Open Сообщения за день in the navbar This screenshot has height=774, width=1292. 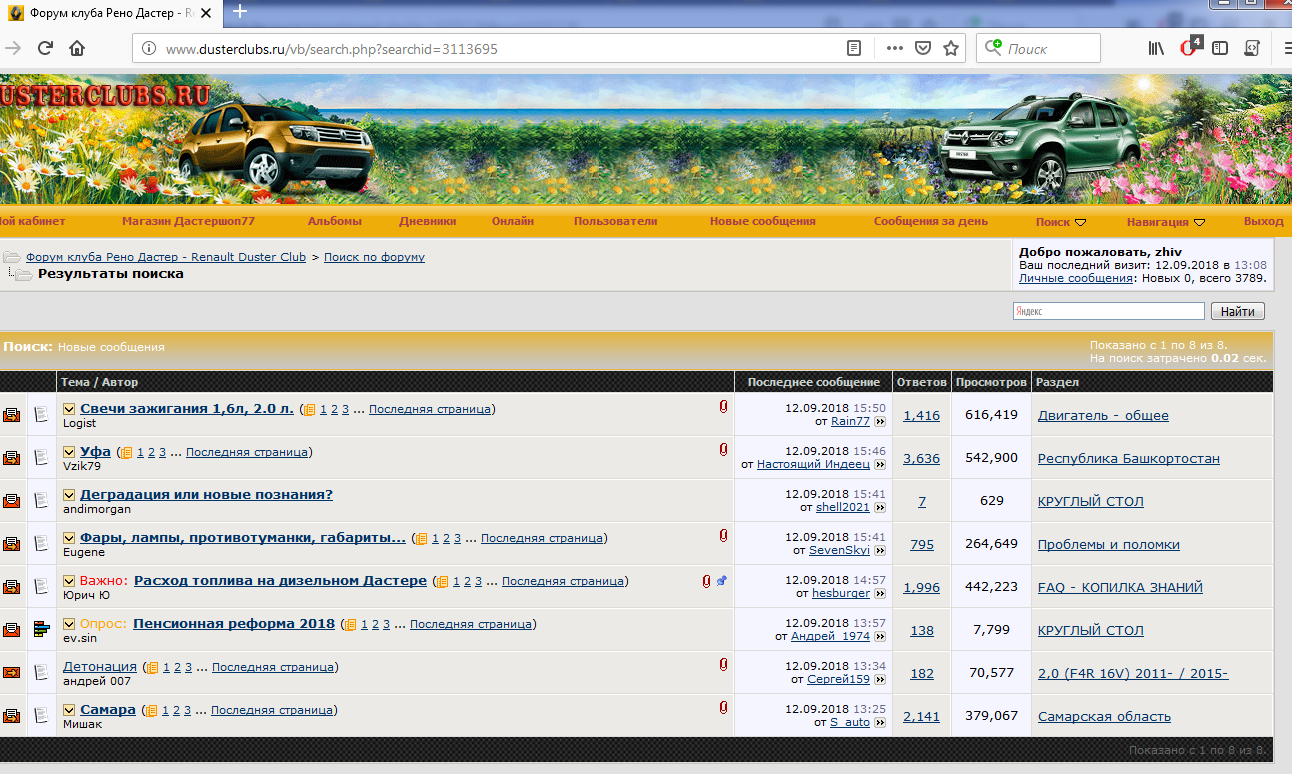point(931,221)
